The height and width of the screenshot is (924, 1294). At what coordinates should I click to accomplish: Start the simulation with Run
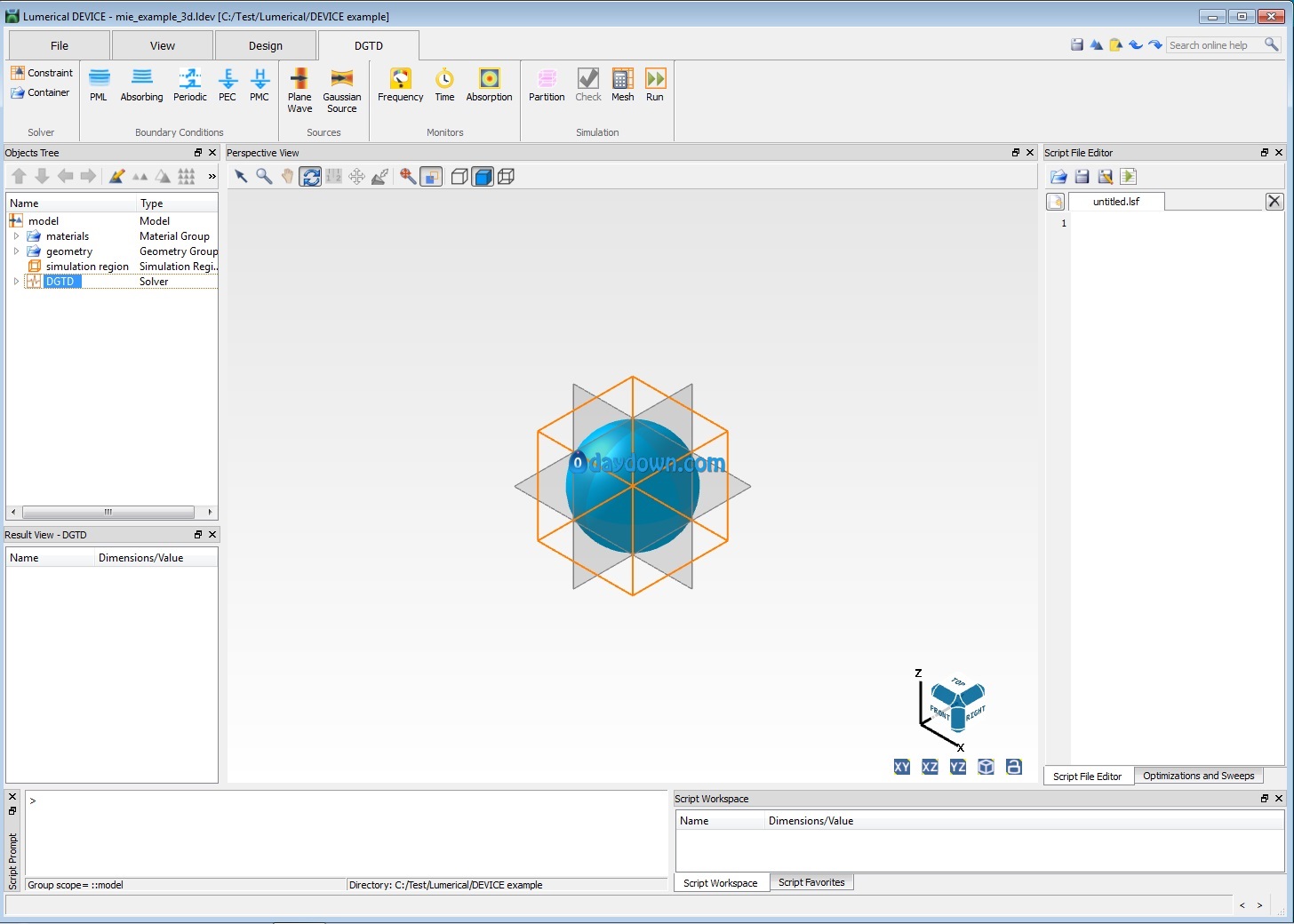pyautogui.click(x=655, y=85)
